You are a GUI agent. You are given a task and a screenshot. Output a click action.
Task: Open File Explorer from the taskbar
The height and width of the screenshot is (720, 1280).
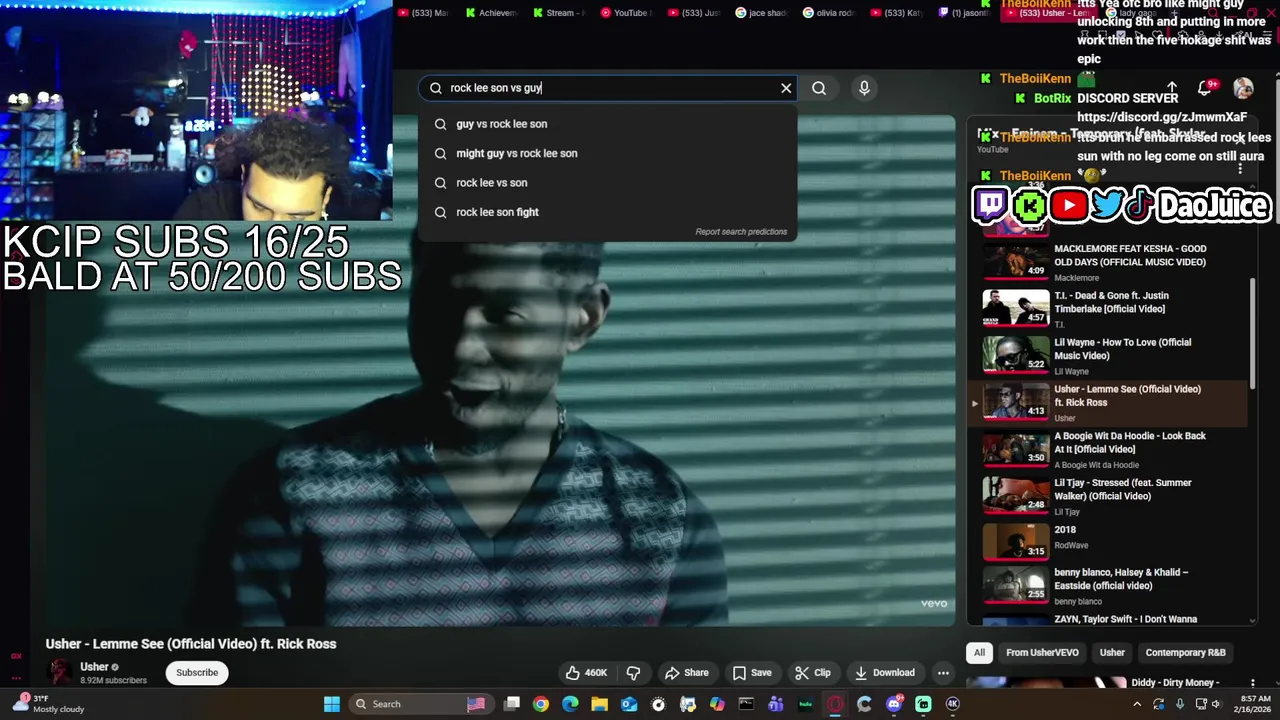coord(599,704)
